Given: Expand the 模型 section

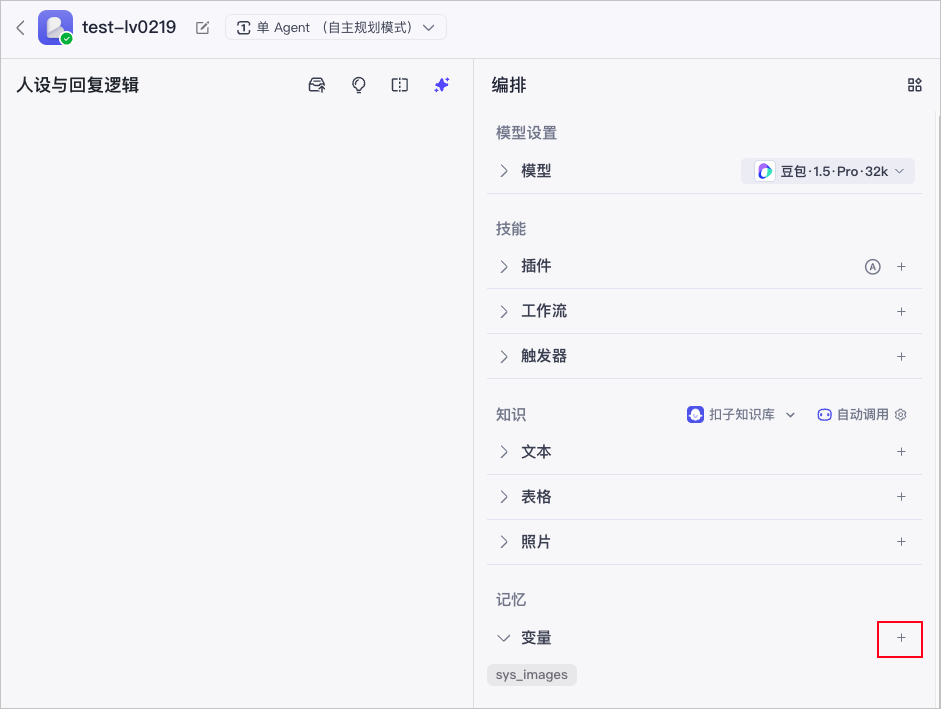Looking at the screenshot, I should [x=504, y=171].
